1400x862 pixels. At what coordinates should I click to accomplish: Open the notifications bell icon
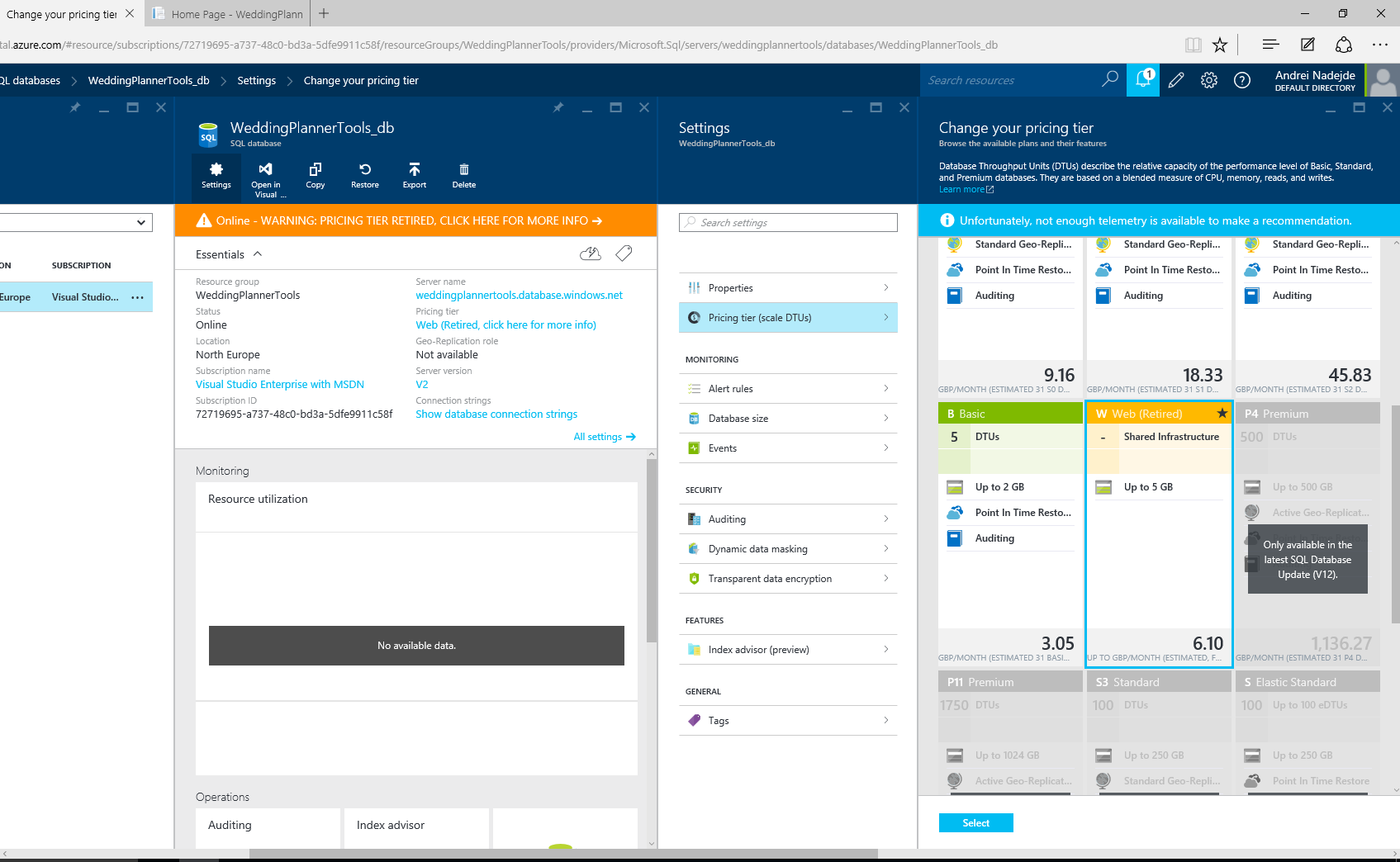click(x=1143, y=80)
